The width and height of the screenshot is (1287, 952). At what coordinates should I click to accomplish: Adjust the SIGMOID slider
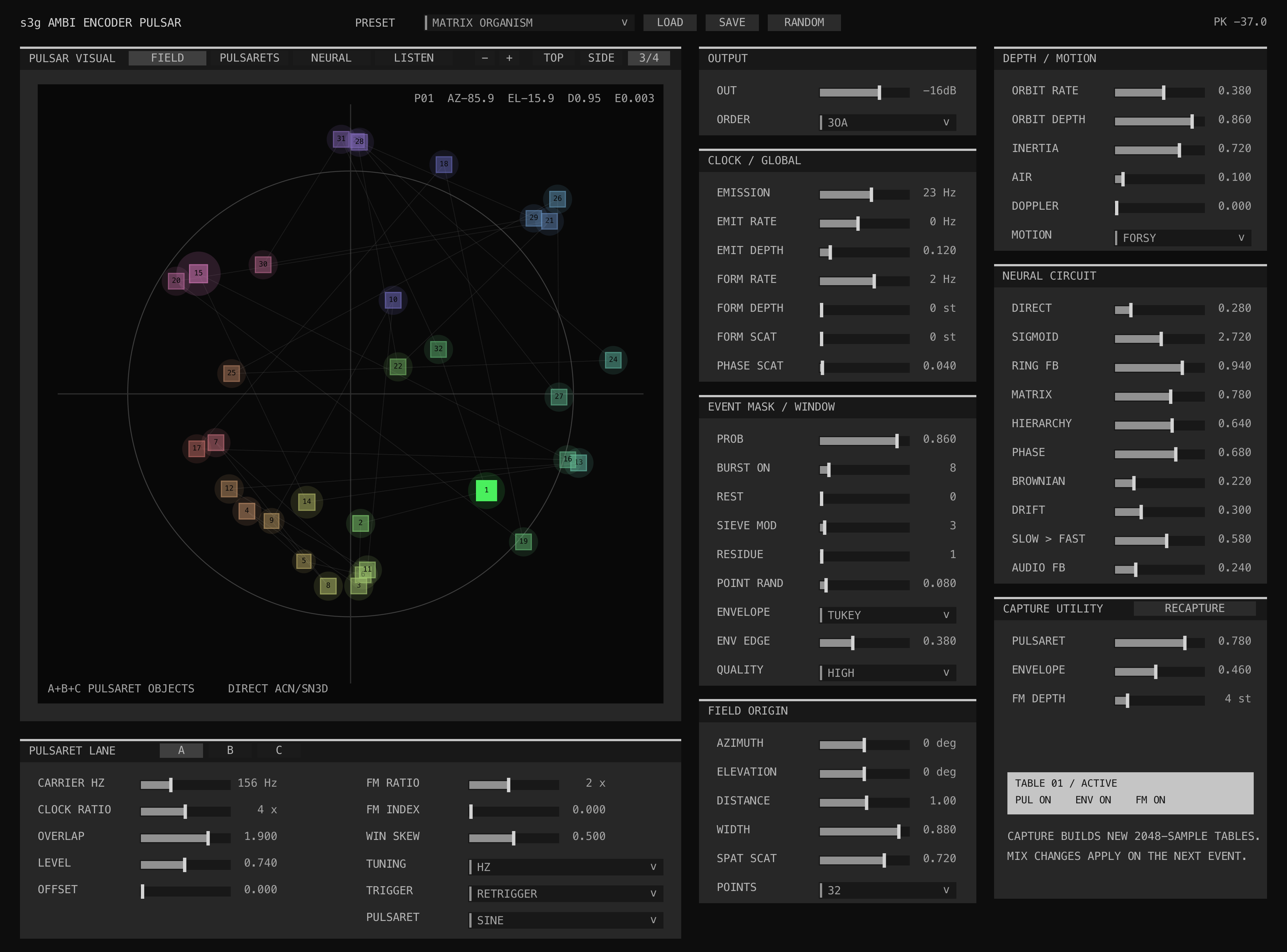coord(1160,339)
